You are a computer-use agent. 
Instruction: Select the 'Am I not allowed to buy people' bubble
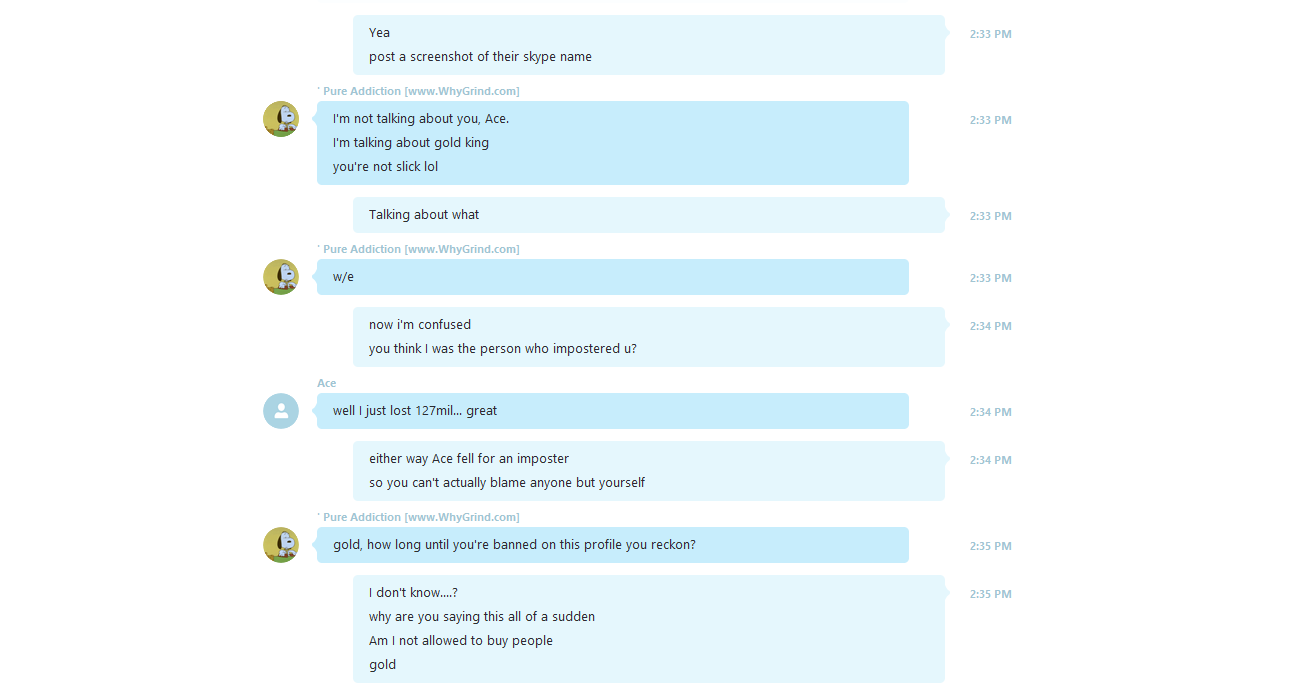649,629
